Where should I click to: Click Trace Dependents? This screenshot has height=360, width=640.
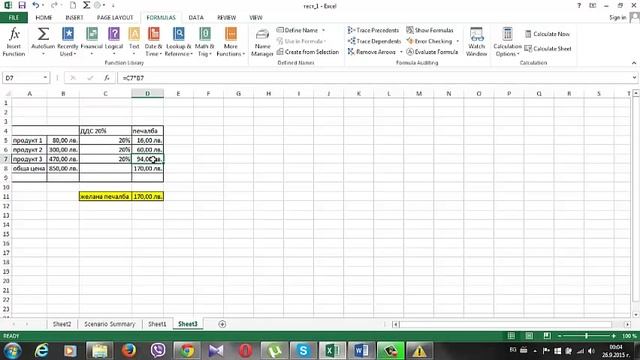pyautogui.click(x=374, y=41)
